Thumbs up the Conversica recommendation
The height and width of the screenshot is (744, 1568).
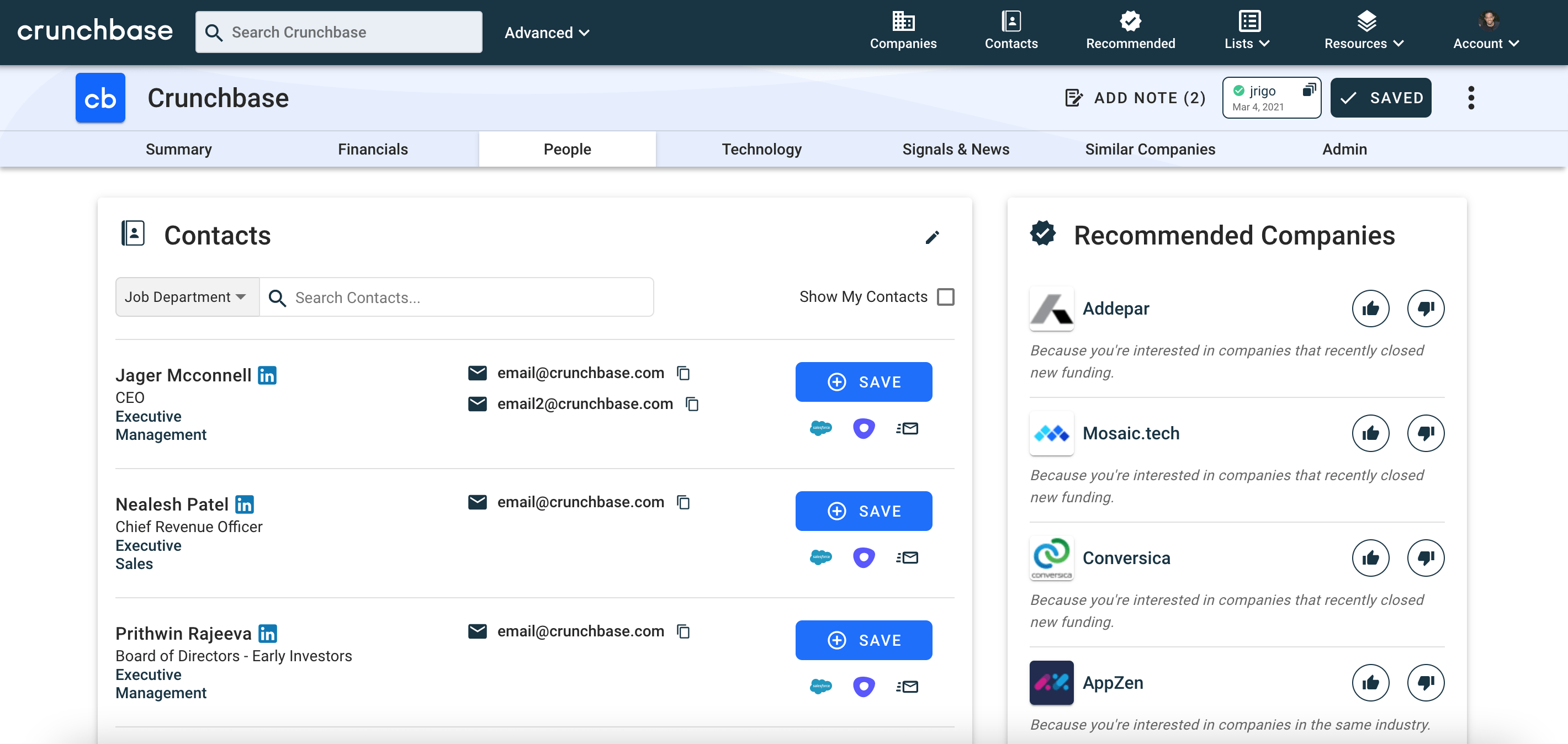[x=1370, y=559]
